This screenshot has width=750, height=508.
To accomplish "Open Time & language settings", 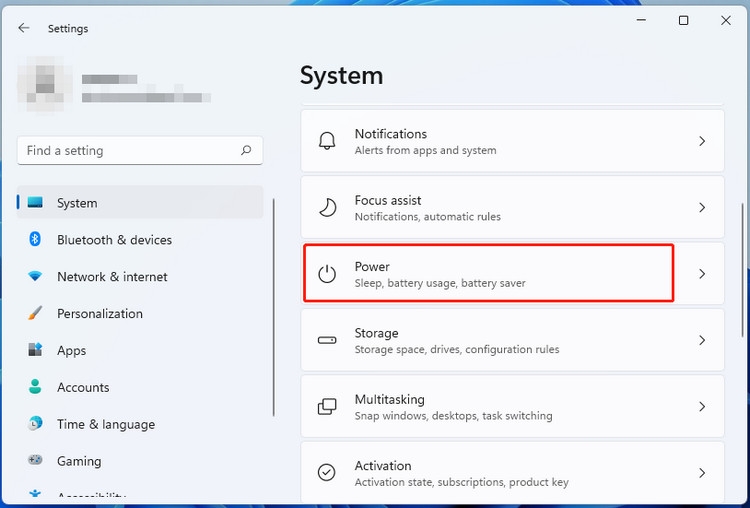I will coord(140,424).
